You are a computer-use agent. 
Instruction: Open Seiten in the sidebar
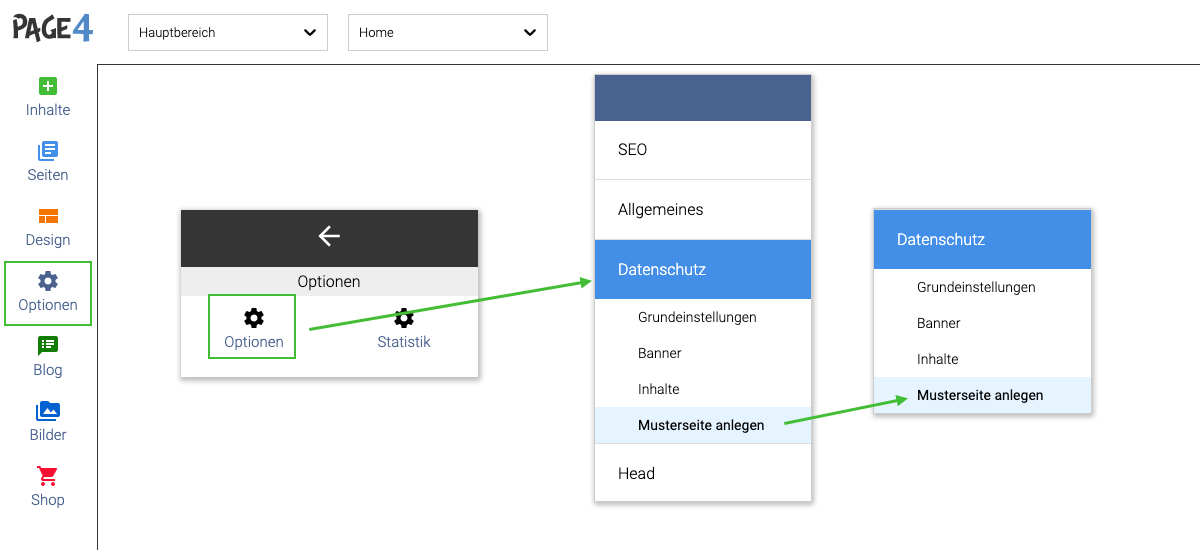48,162
